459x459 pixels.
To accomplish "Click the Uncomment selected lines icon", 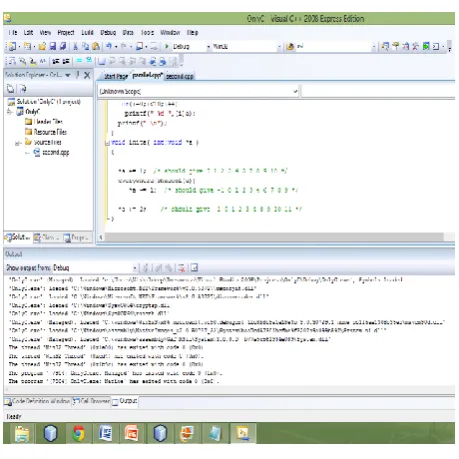I will point(89,61).
